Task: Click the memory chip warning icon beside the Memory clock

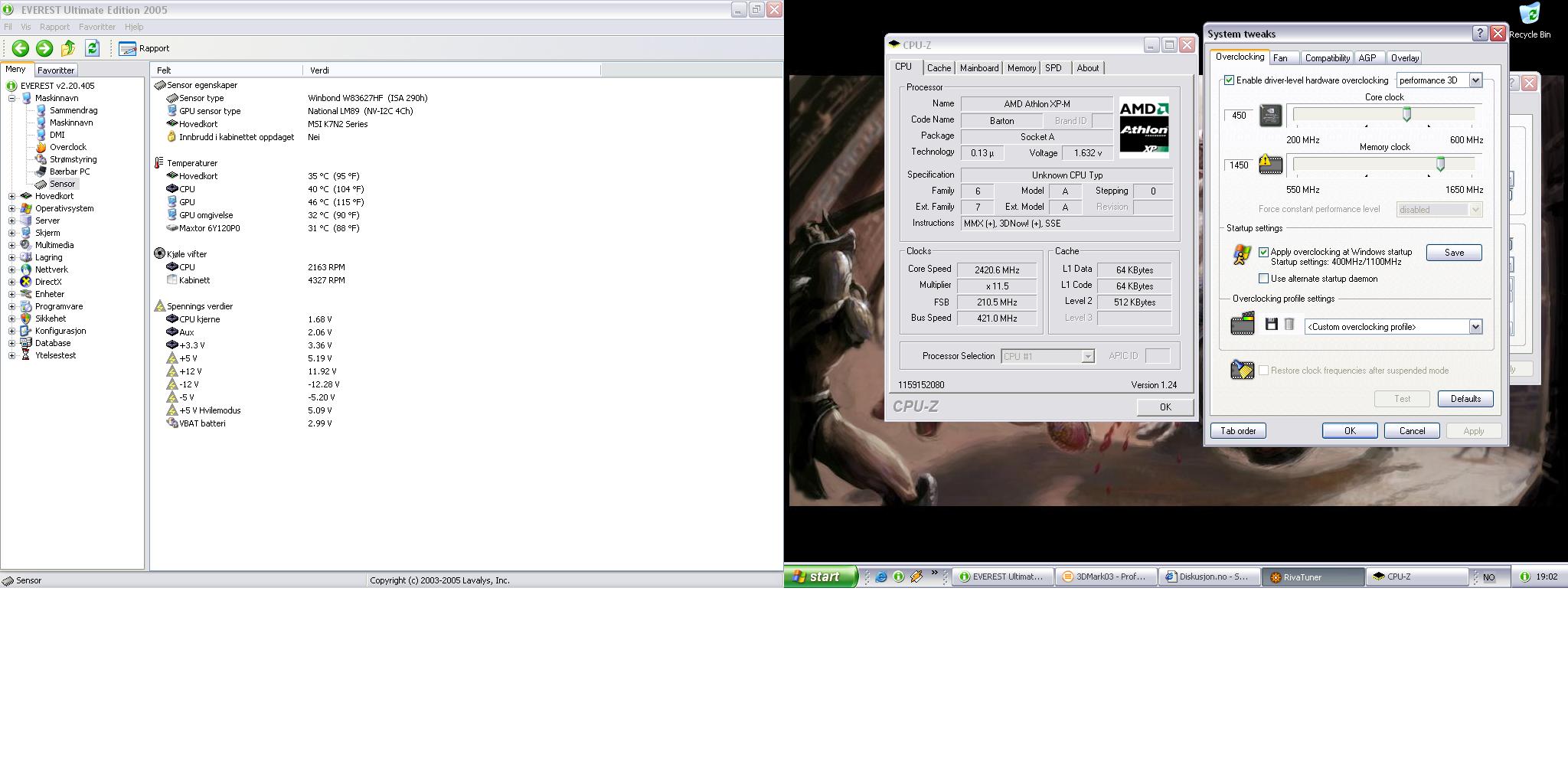Action: 1271,165
